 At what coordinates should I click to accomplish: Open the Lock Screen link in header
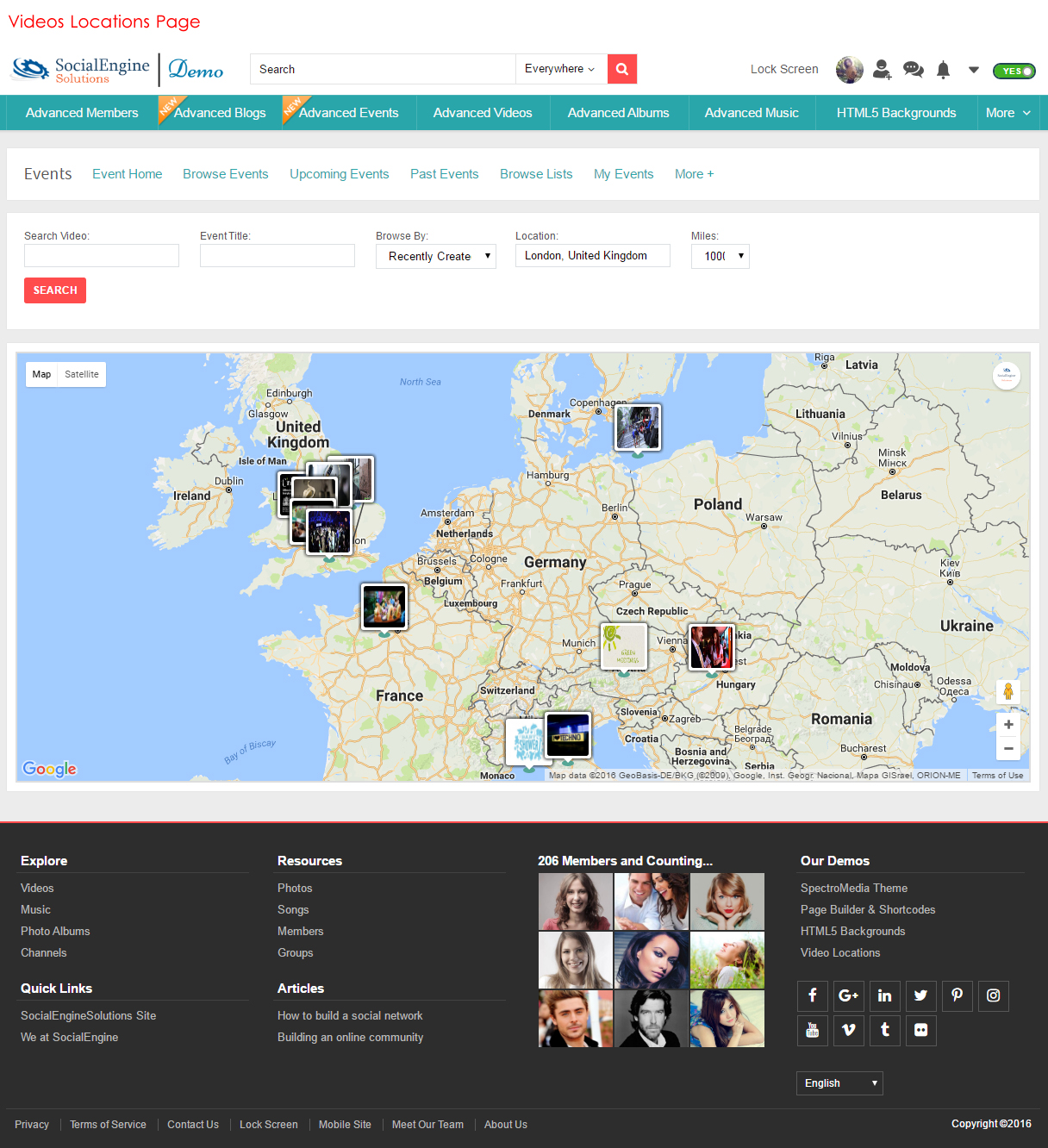pos(784,69)
